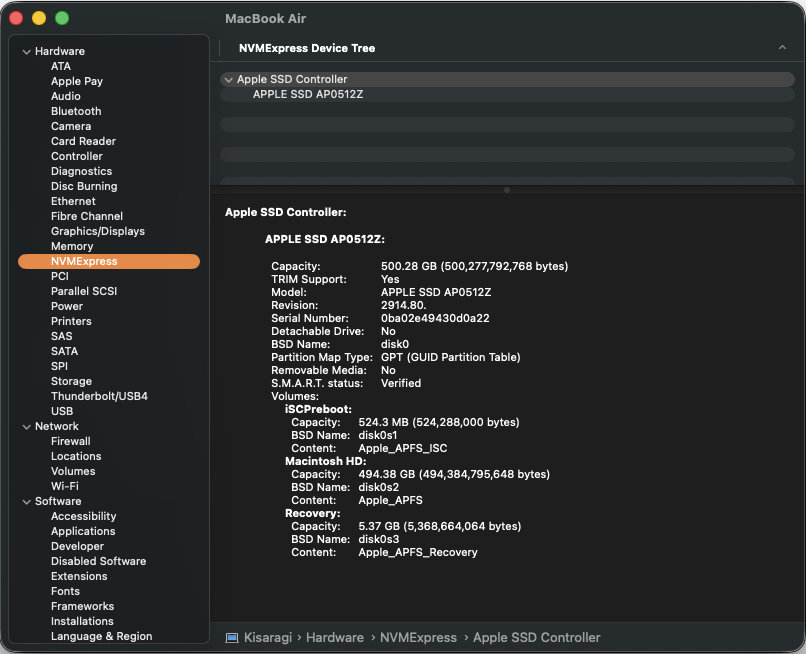This screenshot has height=654, width=806.
Task: Select APPLE SSD AP0512Z in device tree
Action: [x=307, y=94]
